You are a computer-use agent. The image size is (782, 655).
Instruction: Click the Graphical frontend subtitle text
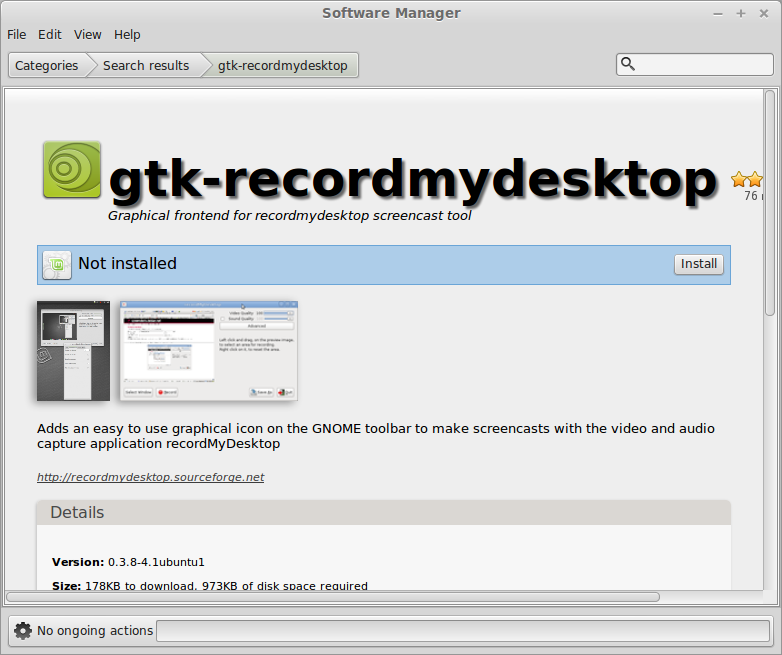tap(289, 216)
